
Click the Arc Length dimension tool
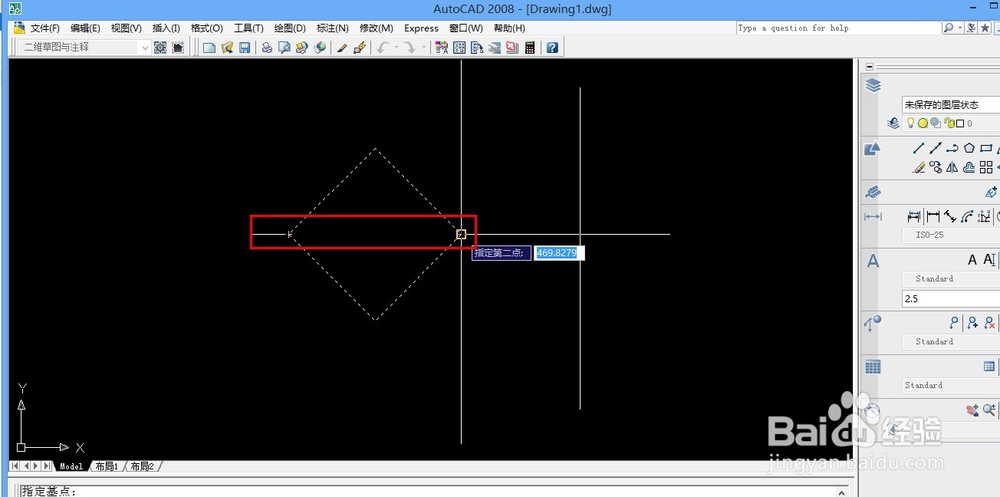[967, 217]
